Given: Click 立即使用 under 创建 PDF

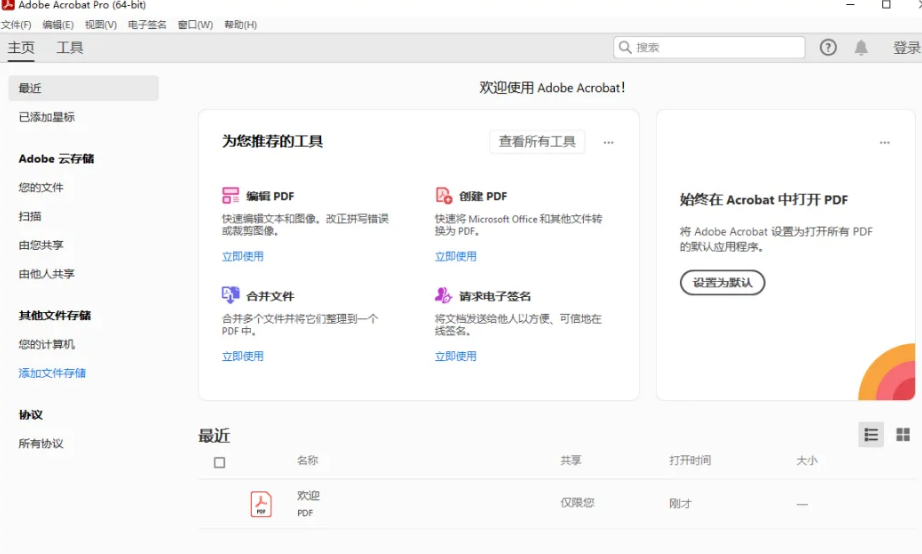Looking at the screenshot, I should click(x=455, y=256).
